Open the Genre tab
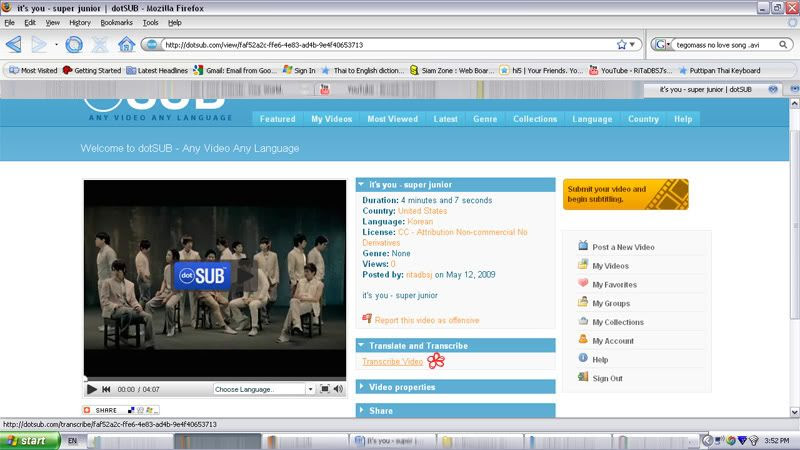 pos(485,119)
